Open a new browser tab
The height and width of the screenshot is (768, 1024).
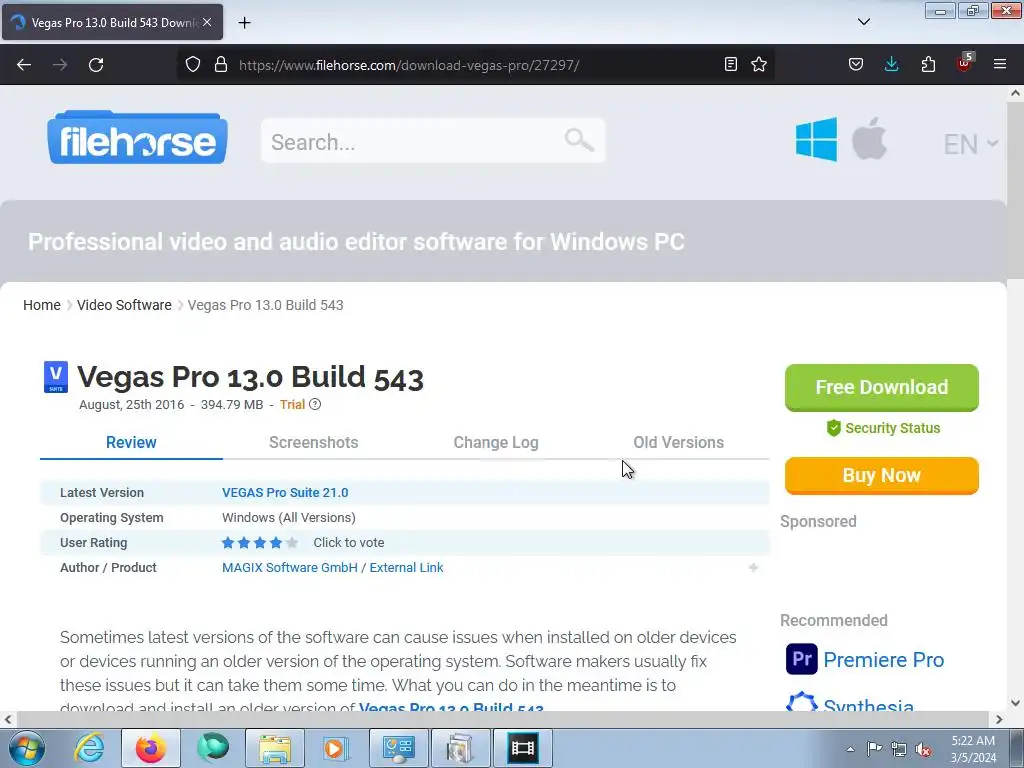click(244, 23)
